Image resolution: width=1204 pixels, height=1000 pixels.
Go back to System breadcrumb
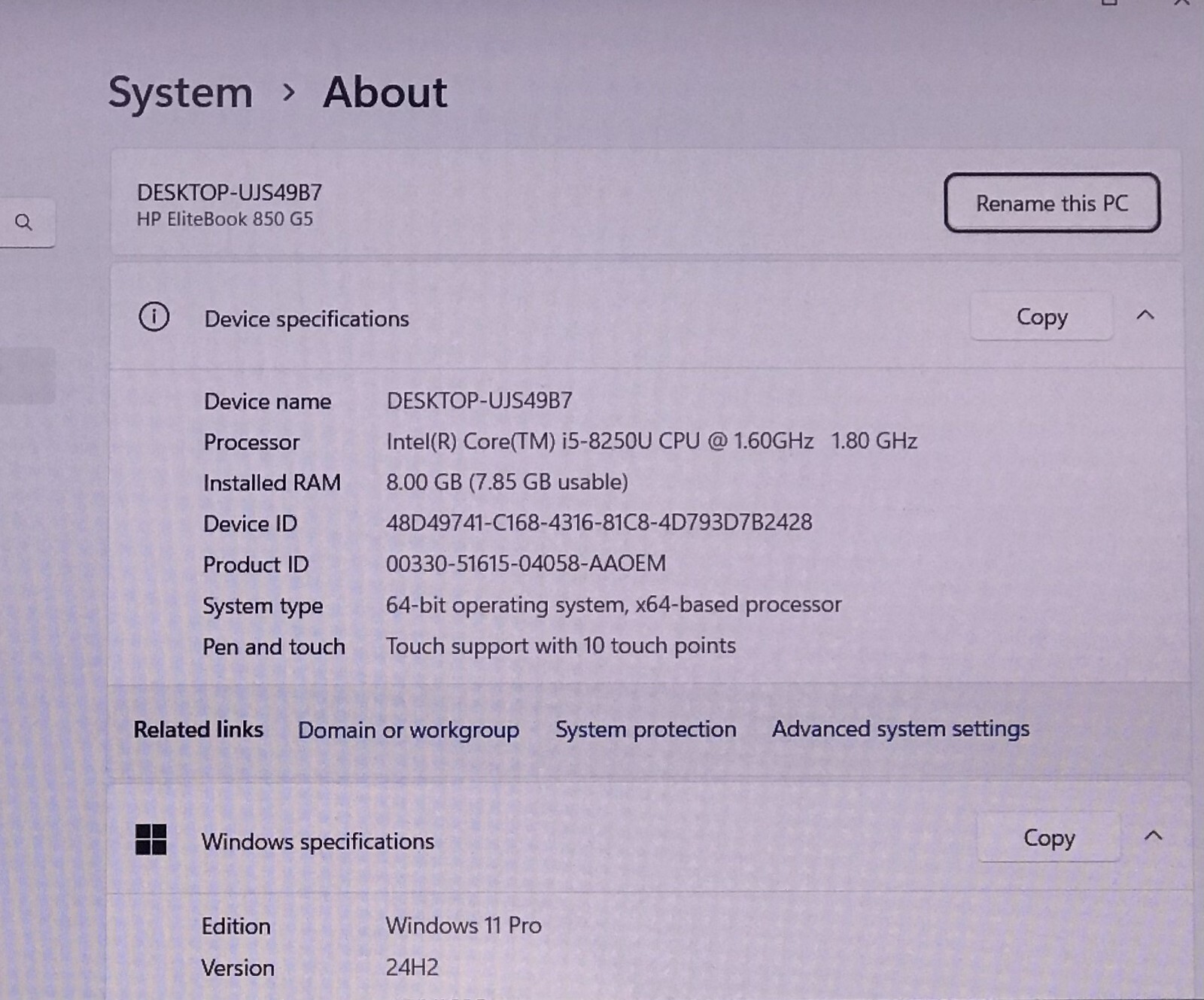point(181,93)
